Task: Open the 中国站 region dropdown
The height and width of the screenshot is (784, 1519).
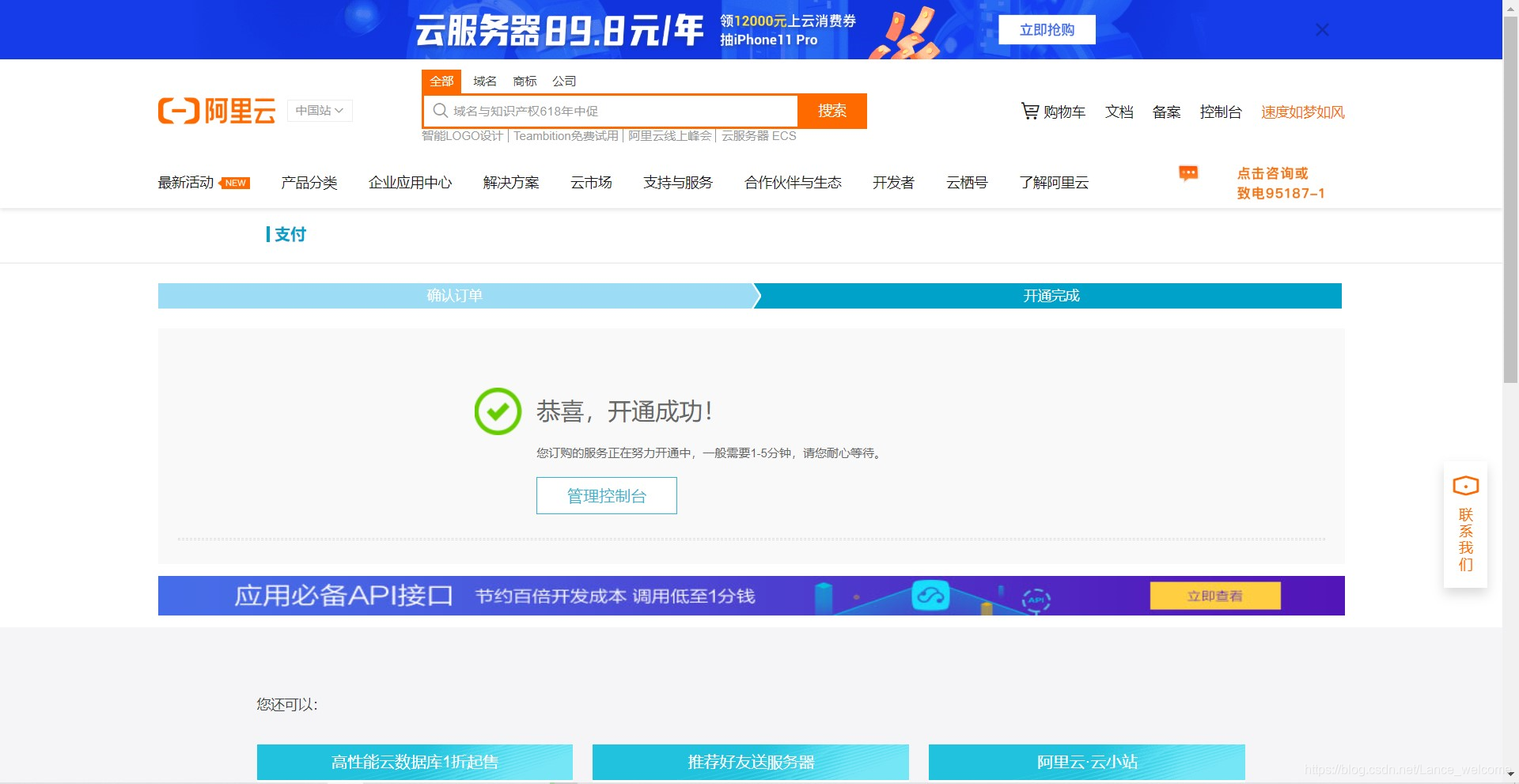Action: pos(320,111)
